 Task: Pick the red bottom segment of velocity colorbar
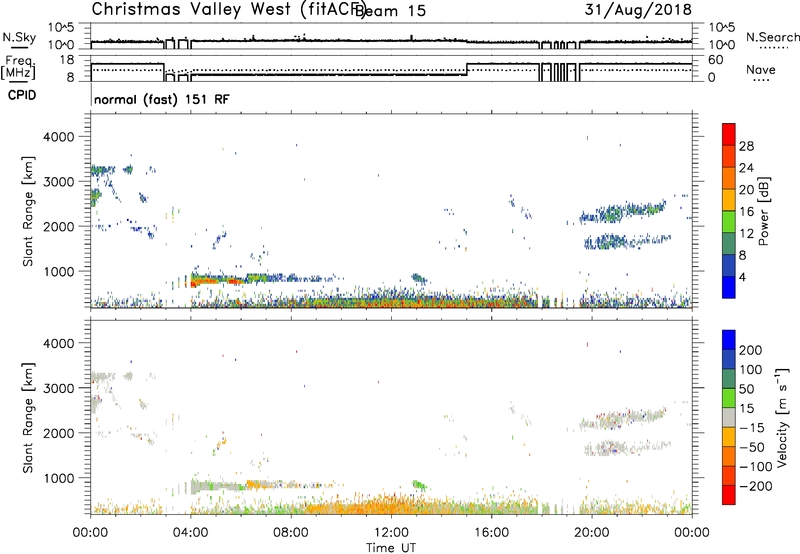coord(729,495)
